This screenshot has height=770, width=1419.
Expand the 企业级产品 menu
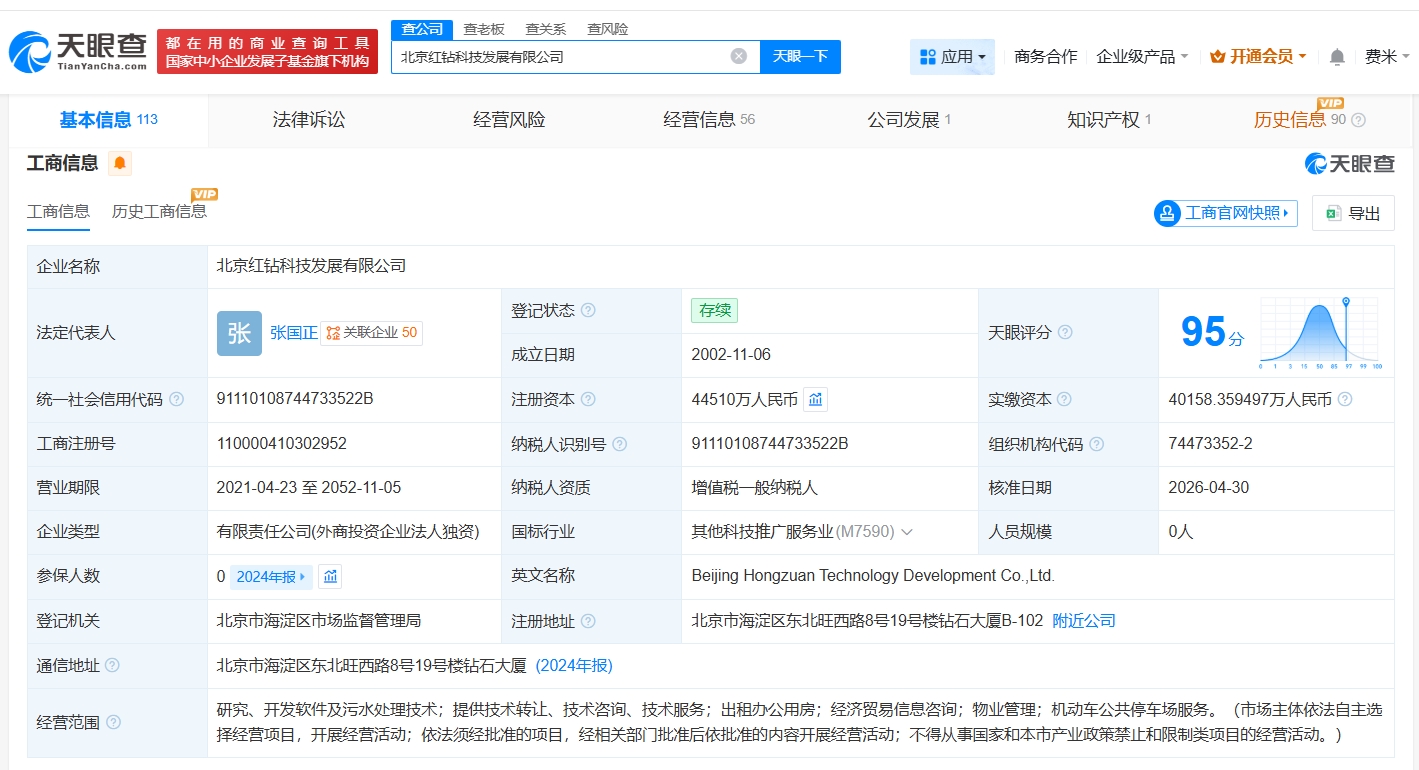[x=1142, y=57]
